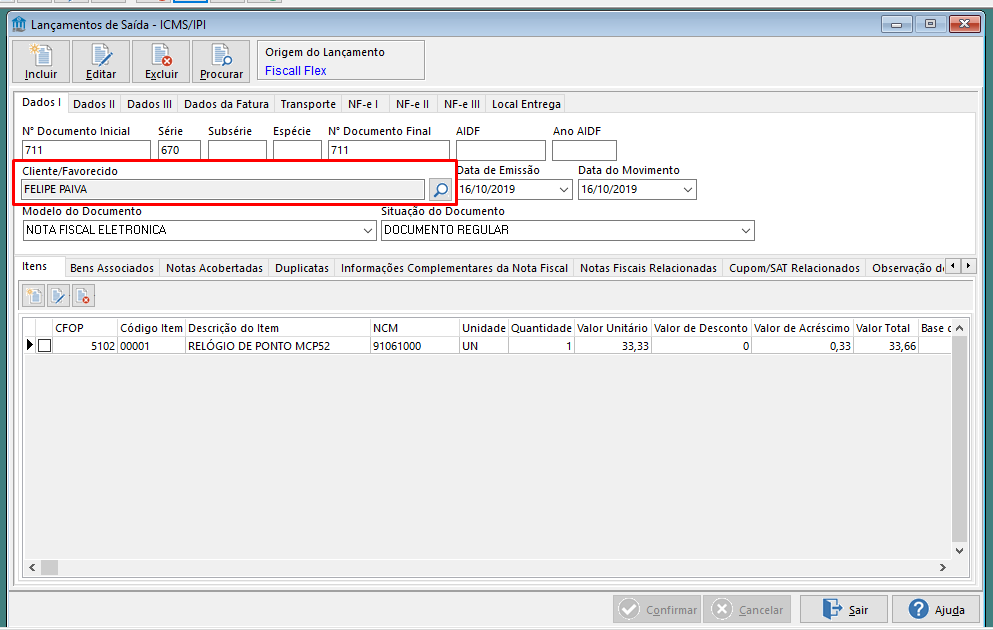The image size is (993, 630).
Task: Click the Fiscall Flex origin link
Action: (296, 71)
